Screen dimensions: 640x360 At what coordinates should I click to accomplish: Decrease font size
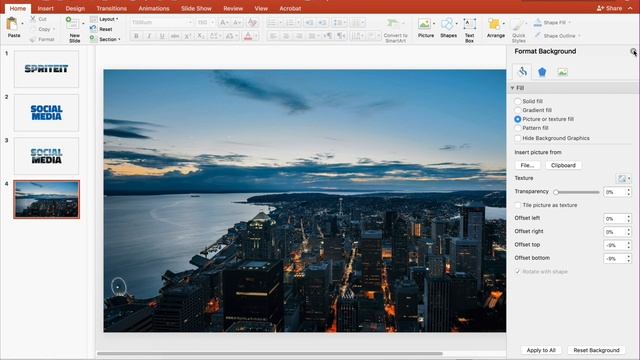237,22
